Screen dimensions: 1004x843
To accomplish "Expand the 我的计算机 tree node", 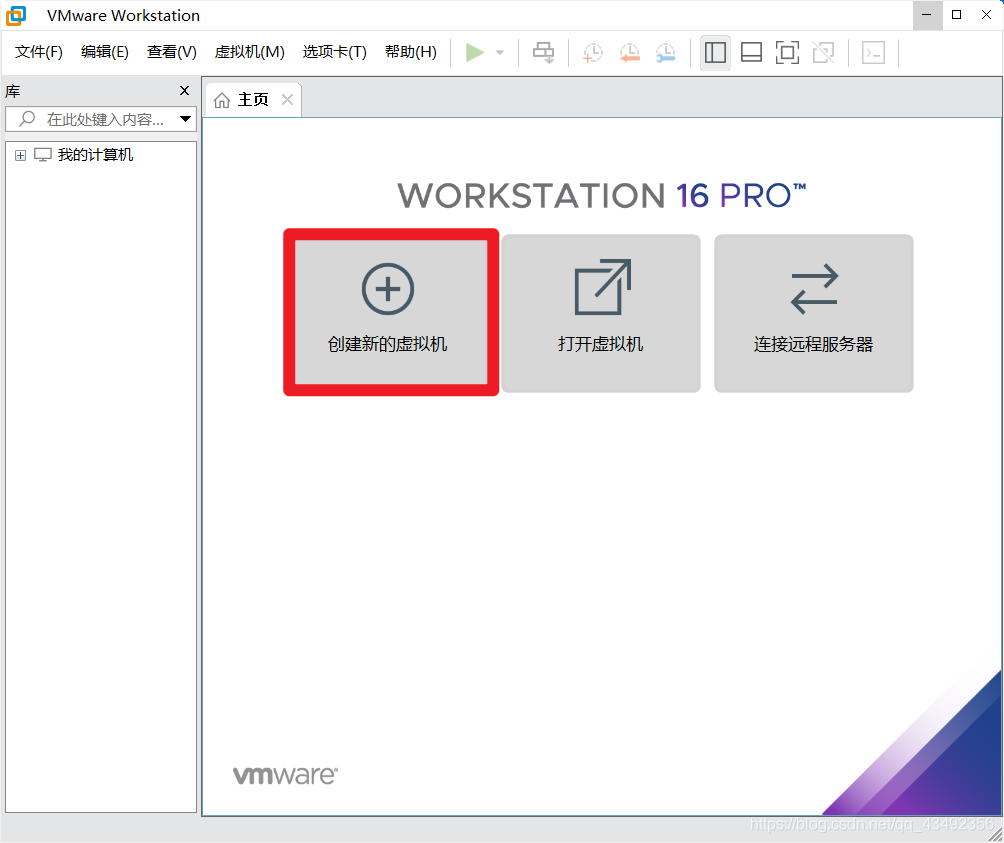I will (x=20, y=156).
